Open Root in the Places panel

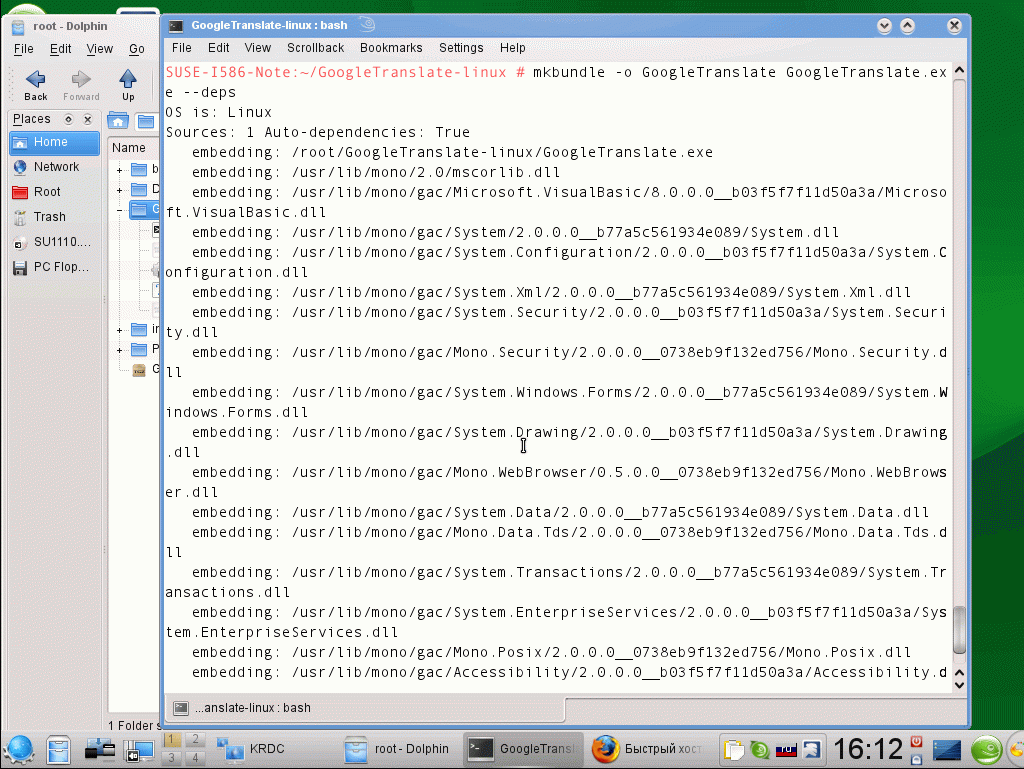point(54,192)
